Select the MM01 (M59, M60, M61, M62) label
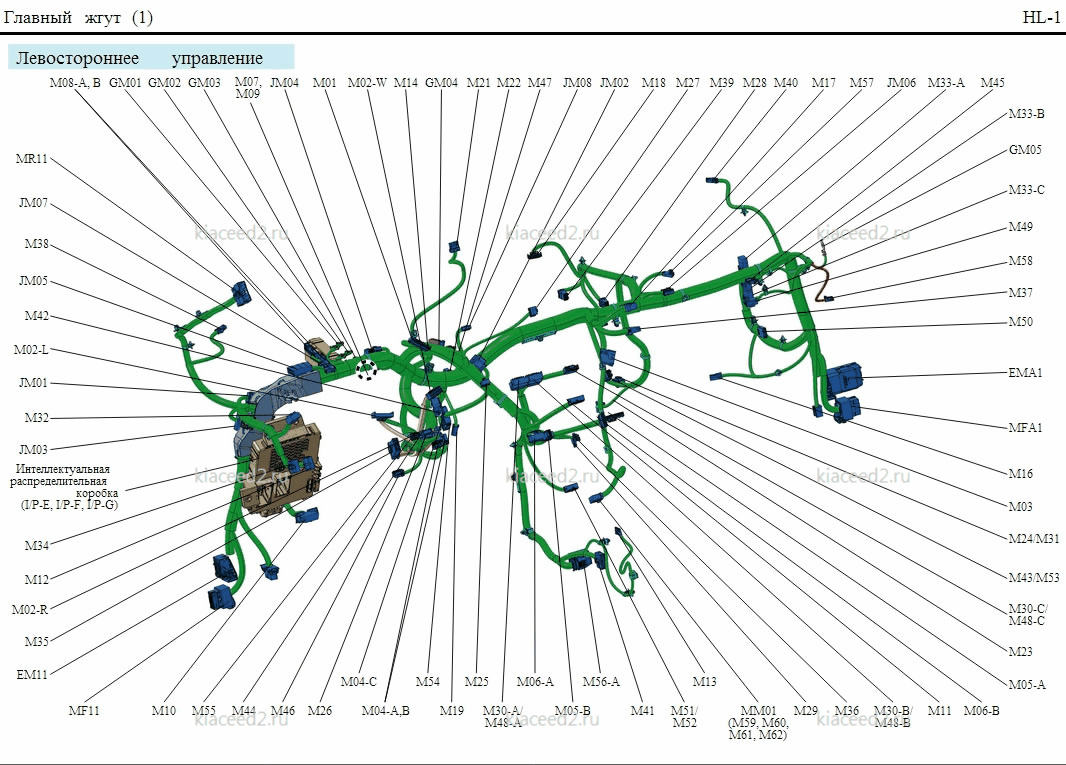1066x765 pixels. click(758, 722)
